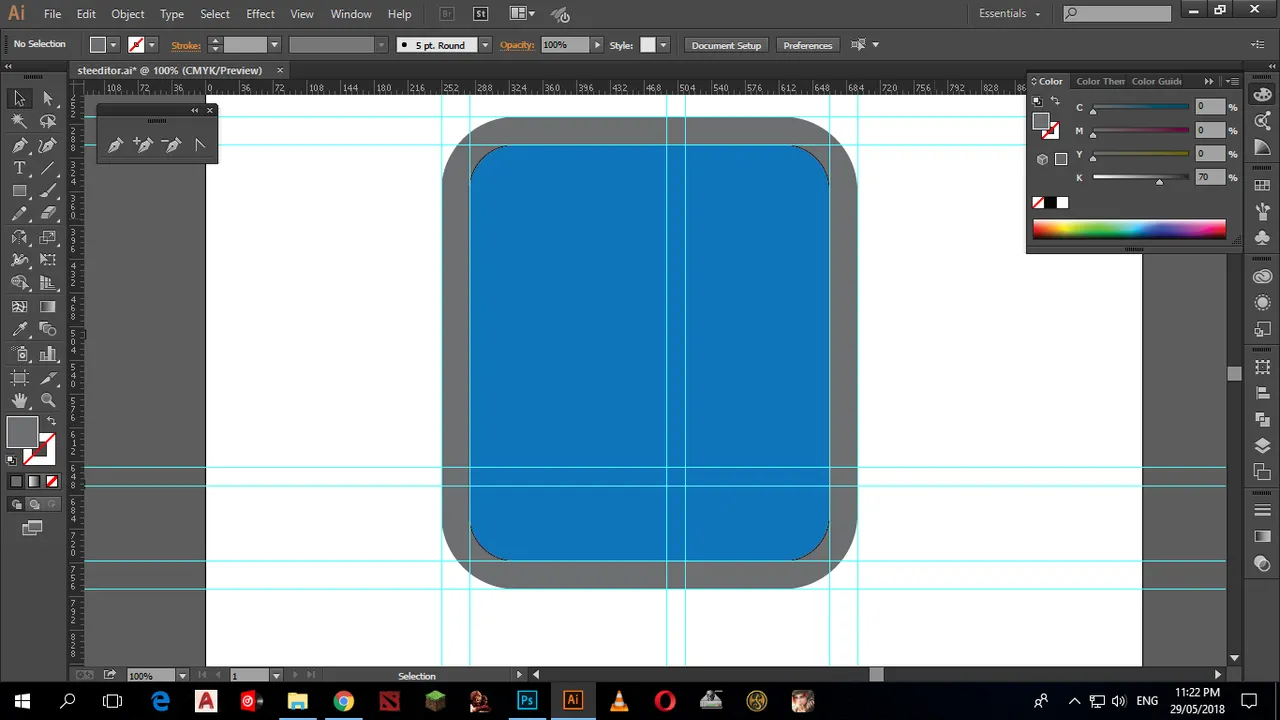Click the CMYK color spectrum bar
The image size is (1280, 720).
pos(1129,229)
